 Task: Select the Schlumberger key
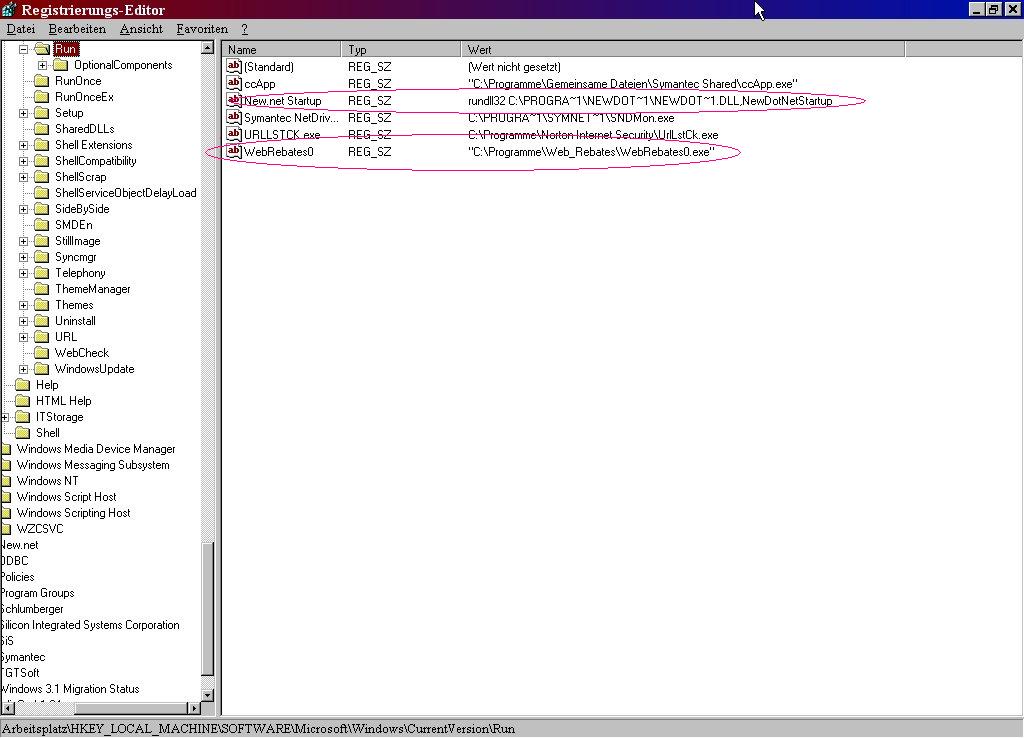coord(32,609)
